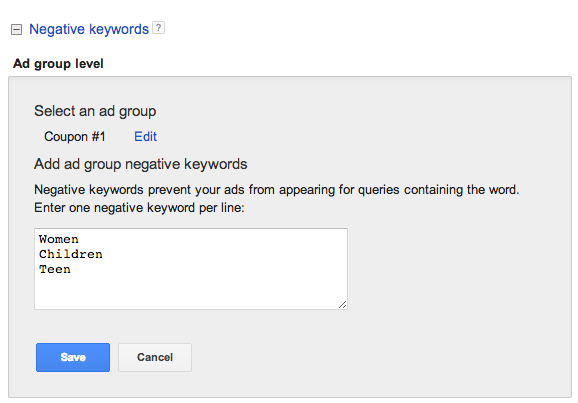578x403 pixels.
Task: Click the Enter one negative keyword per line label
Action: pyautogui.click(x=139, y=208)
